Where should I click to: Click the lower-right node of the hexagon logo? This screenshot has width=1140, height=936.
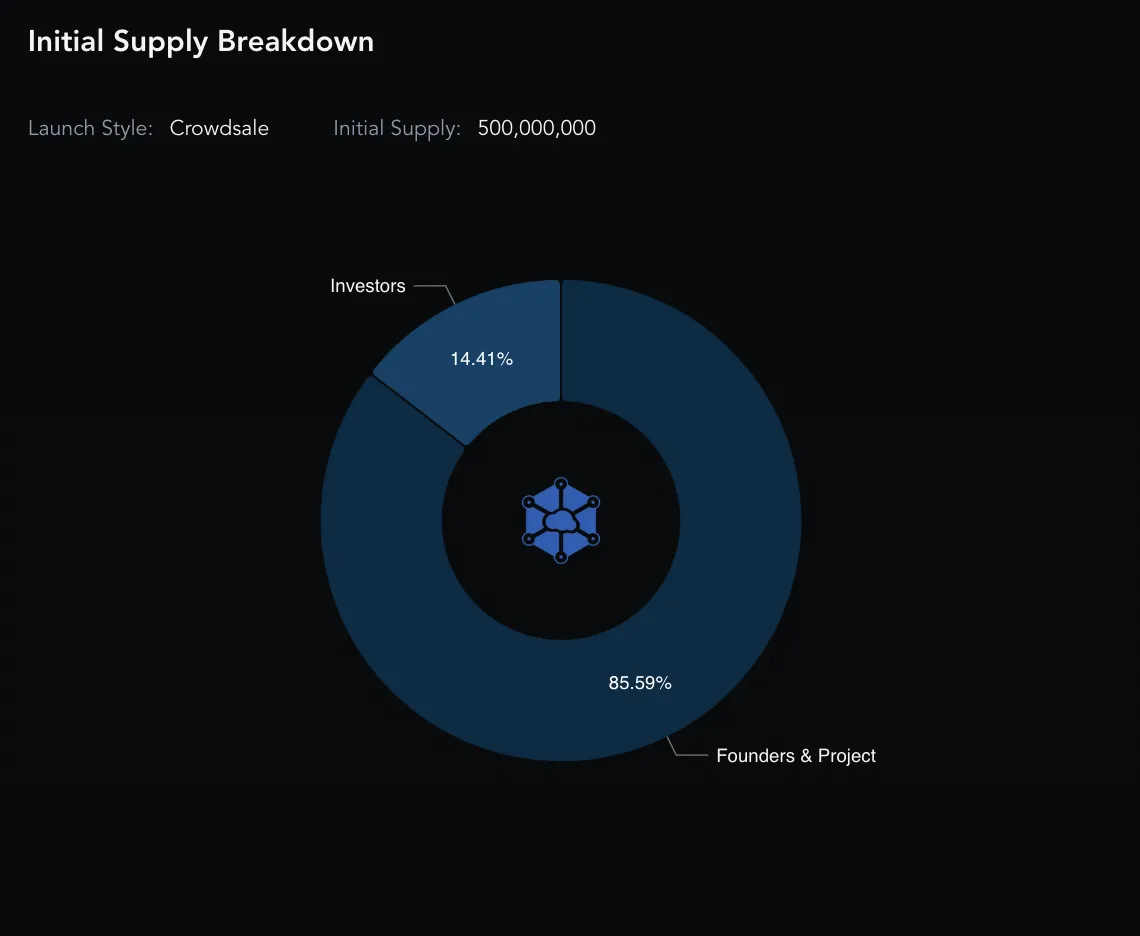point(593,539)
